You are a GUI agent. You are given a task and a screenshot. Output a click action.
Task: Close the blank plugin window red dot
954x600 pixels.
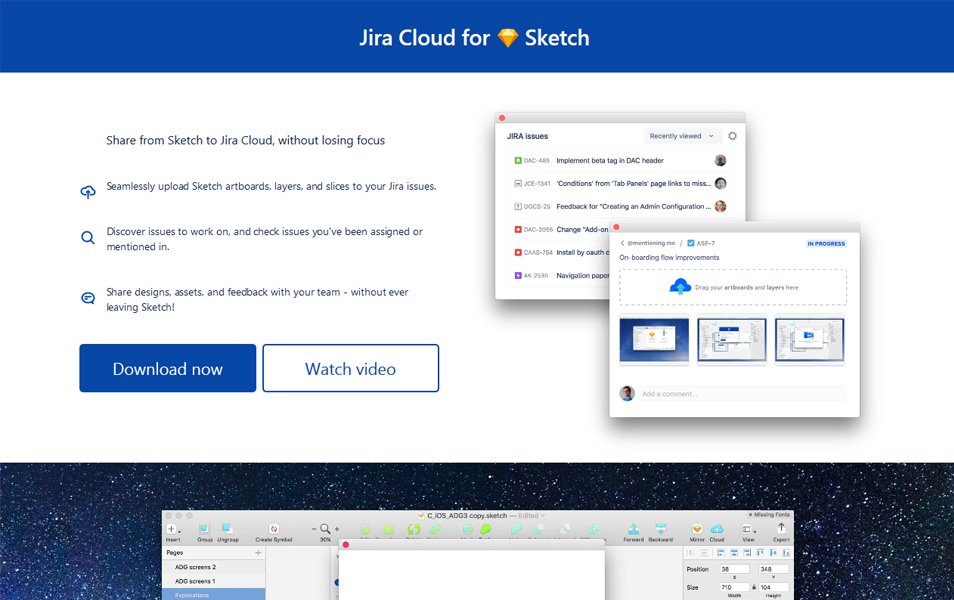tap(346, 545)
